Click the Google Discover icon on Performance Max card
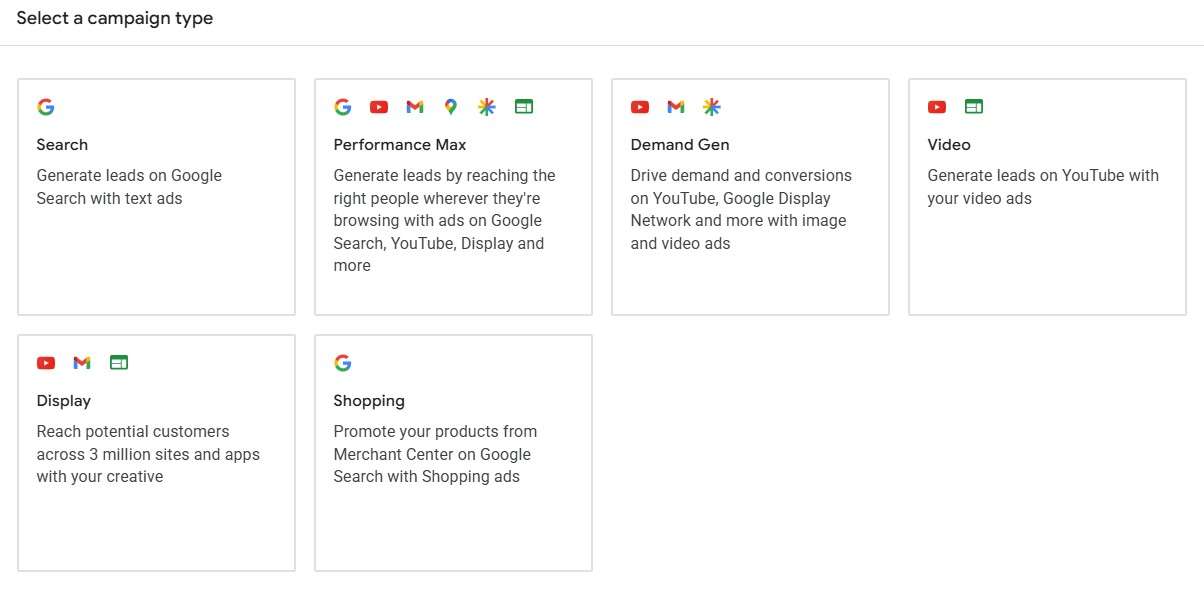Viewport: 1204px width, 592px height. [487, 106]
